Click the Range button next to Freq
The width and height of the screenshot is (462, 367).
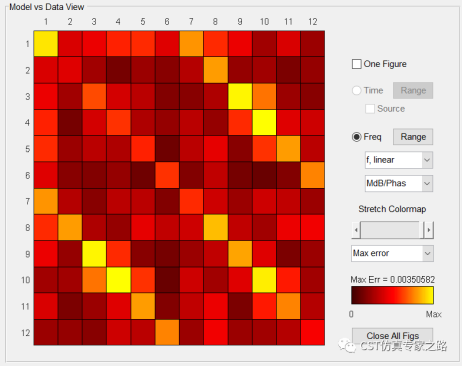click(x=413, y=137)
